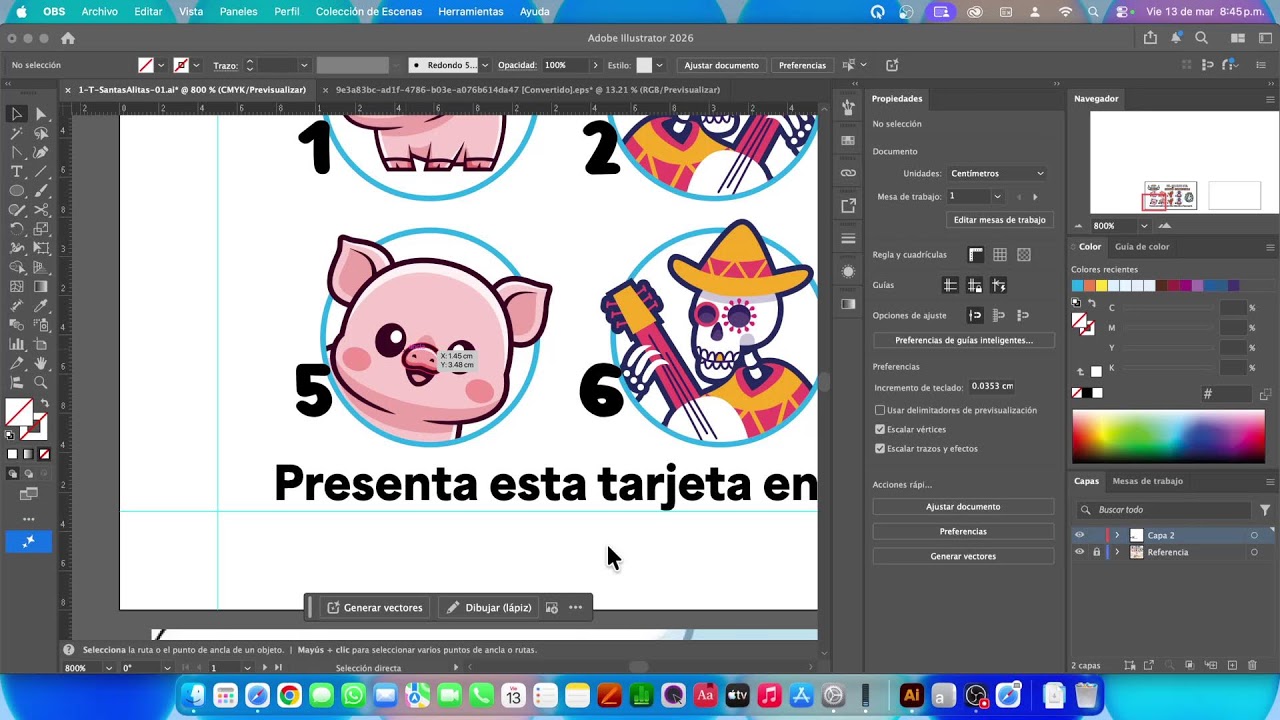Image resolution: width=1280 pixels, height=720 pixels.
Task: Click the layers filter funnel icon
Action: tap(1265, 510)
